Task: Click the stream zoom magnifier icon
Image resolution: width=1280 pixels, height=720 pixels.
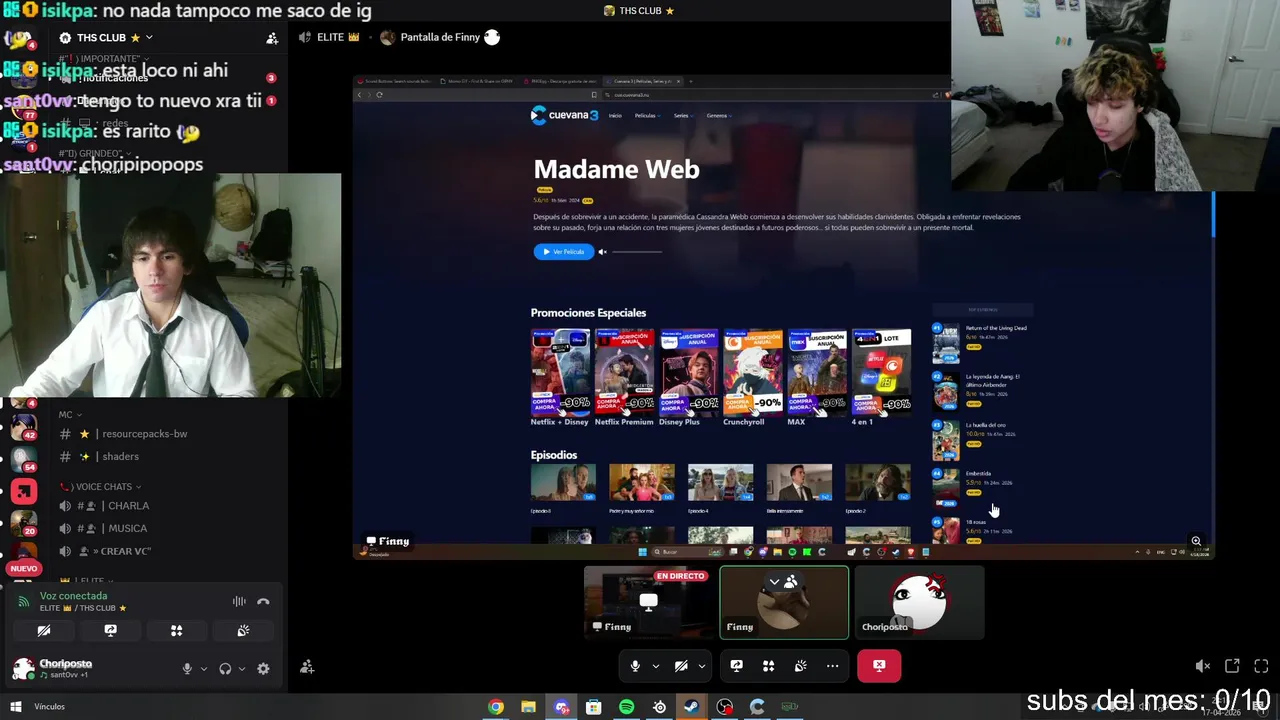Action: coord(1196,541)
